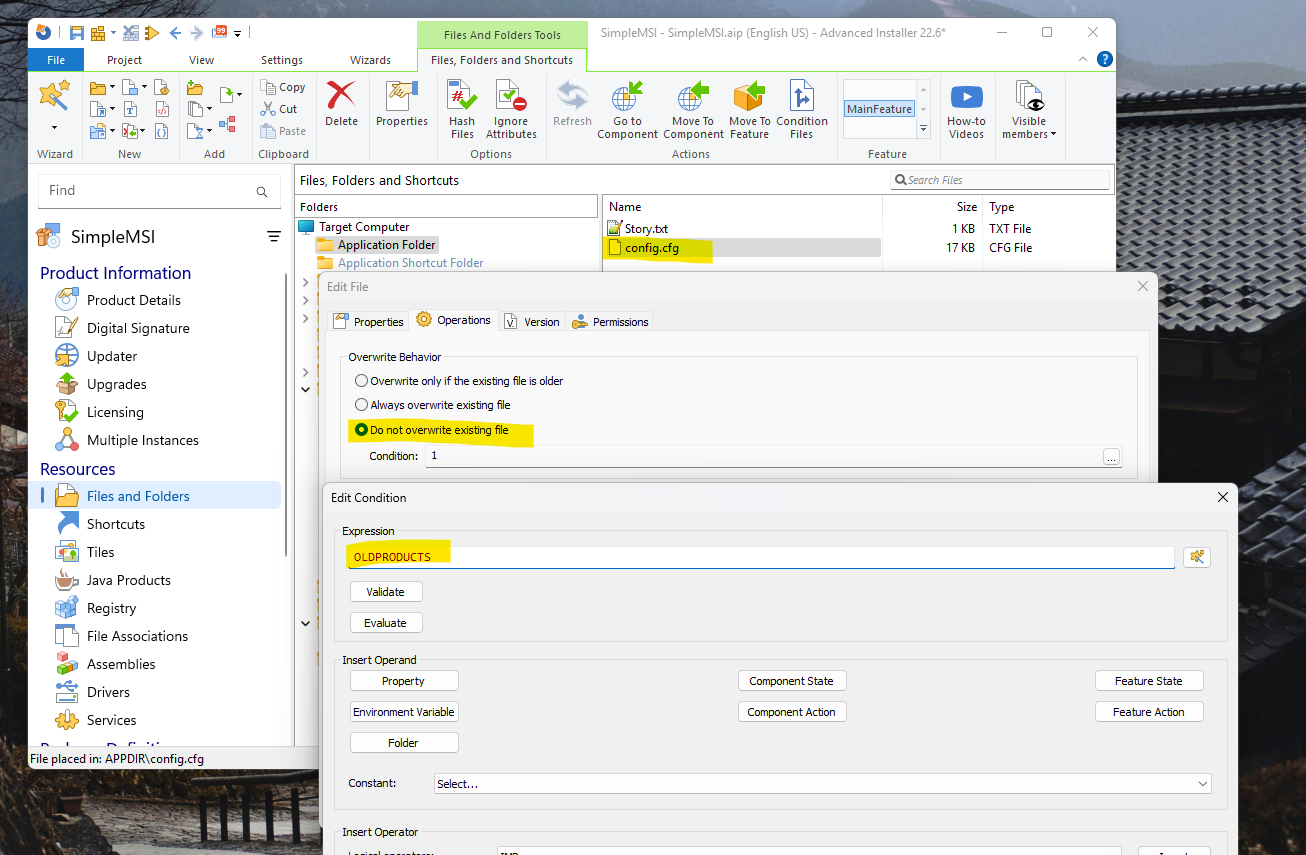This screenshot has width=1306, height=855.
Task: Click the Hash Files icon
Action: click(462, 110)
